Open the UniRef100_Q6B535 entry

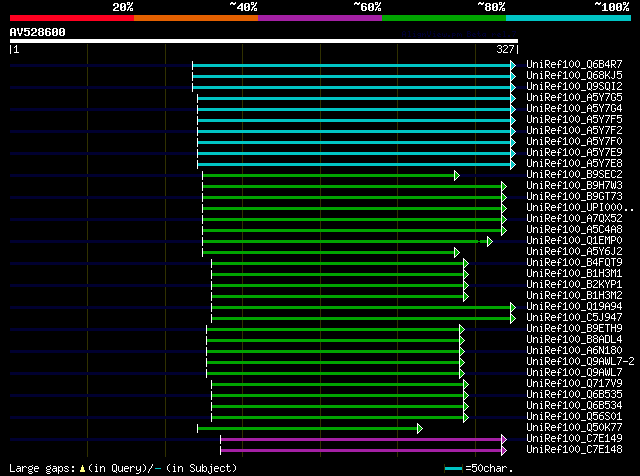tap(574, 395)
